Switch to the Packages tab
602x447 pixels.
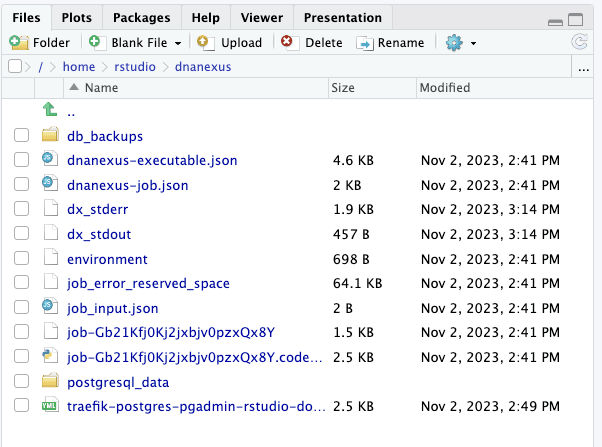tap(142, 18)
